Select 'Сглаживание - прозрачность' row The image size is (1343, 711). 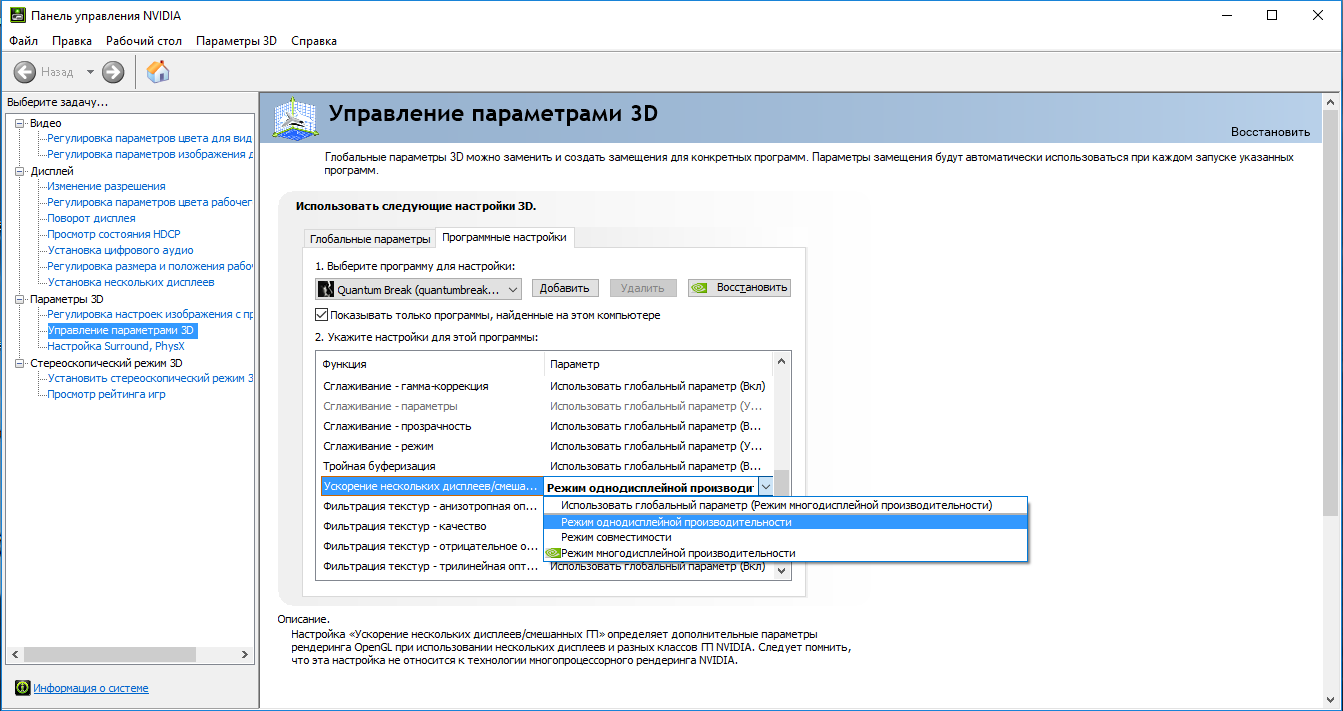[x=548, y=426]
